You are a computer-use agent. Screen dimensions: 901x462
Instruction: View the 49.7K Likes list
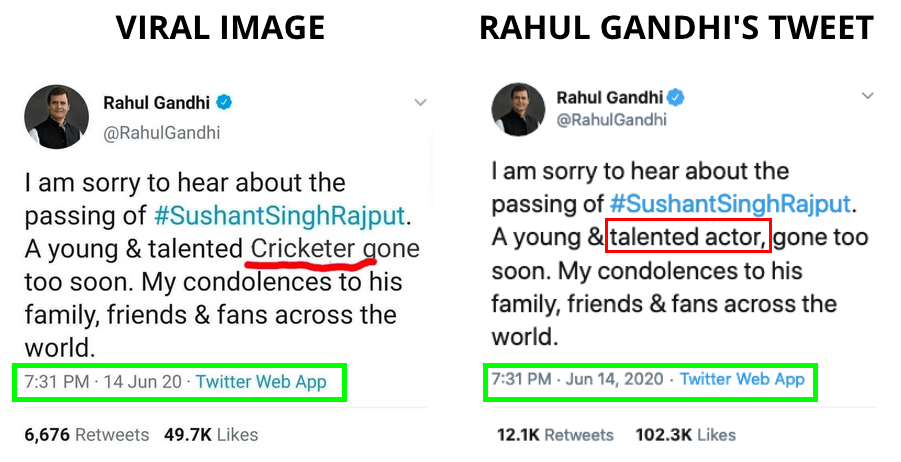pyautogui.click(x=211, y=435)
